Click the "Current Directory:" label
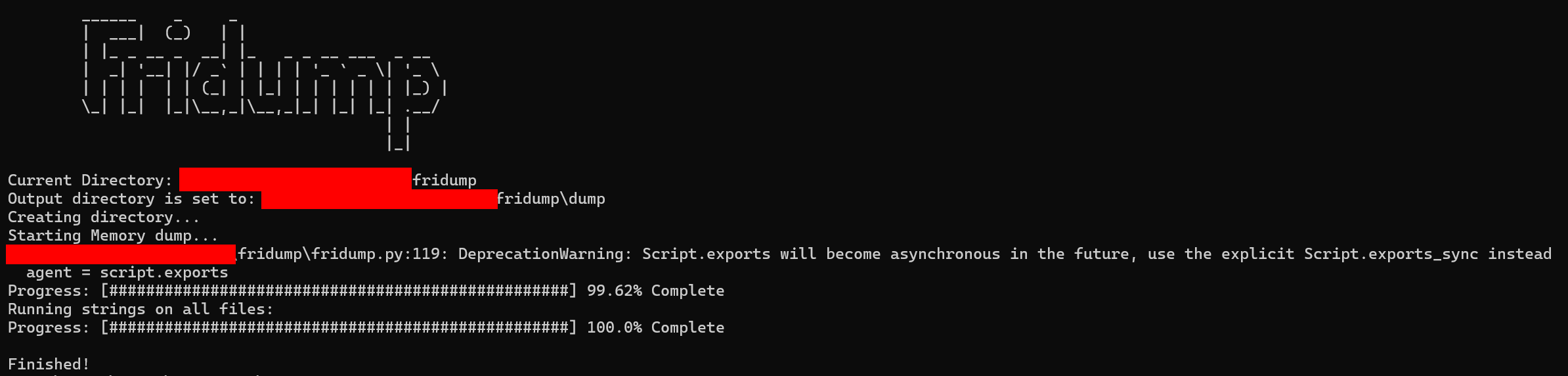This screenshot has height=376, width=1568. click(90, 180)
